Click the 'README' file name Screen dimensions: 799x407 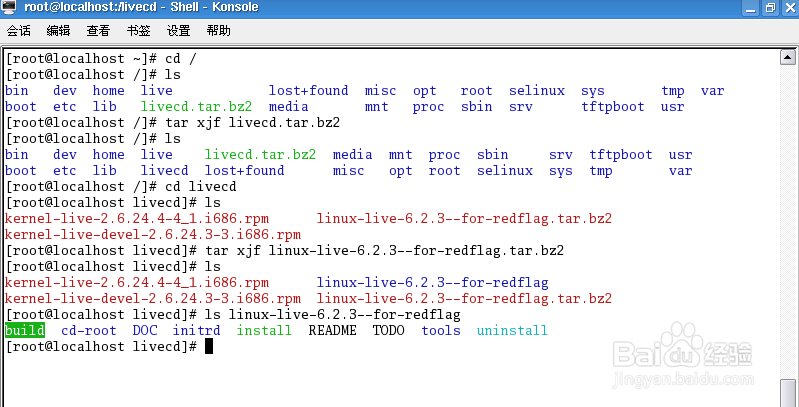[332, 331]
